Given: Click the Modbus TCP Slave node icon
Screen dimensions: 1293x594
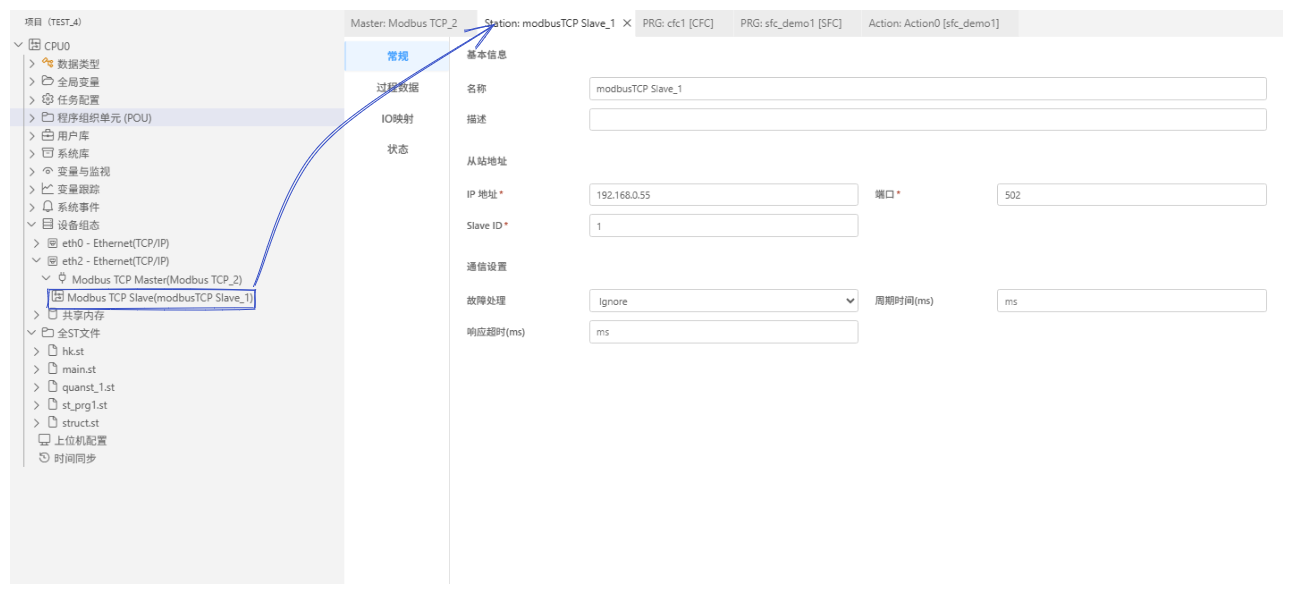Looking at the screenshot, I should (x=58, y=297).
